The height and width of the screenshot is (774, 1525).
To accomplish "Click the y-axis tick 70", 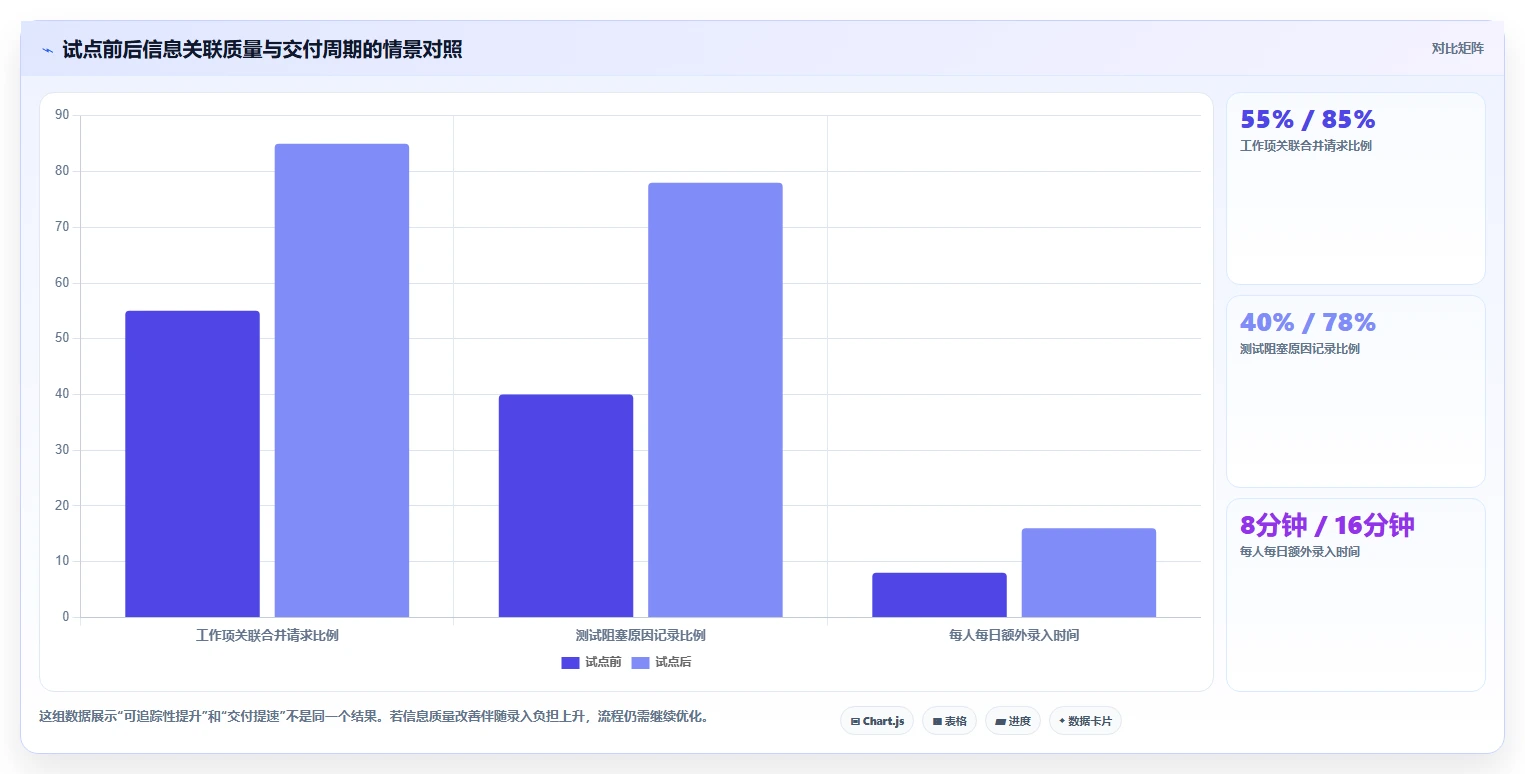I will [x=62, y=227].
